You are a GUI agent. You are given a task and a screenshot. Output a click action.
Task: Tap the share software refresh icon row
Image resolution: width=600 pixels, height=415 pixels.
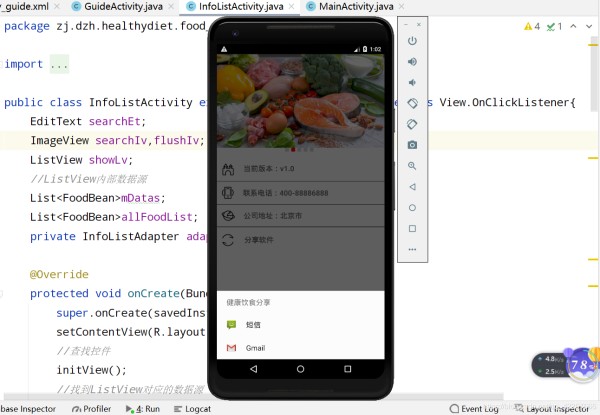pos(300,240)
